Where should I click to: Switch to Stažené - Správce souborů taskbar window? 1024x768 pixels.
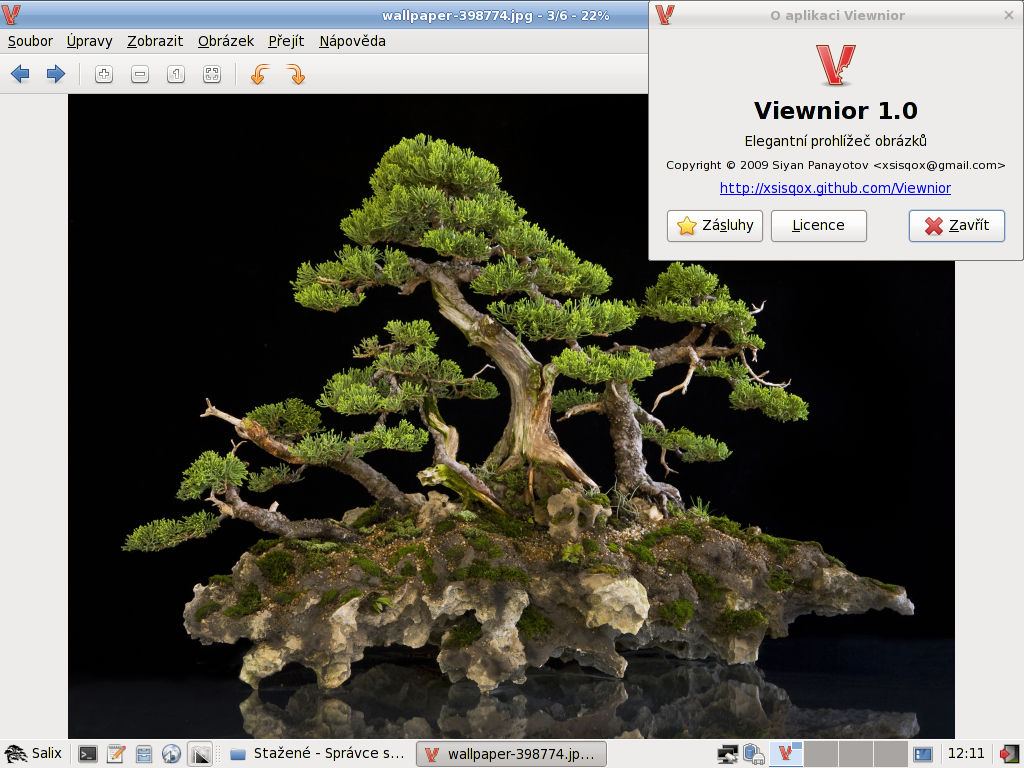pos(318,754)
